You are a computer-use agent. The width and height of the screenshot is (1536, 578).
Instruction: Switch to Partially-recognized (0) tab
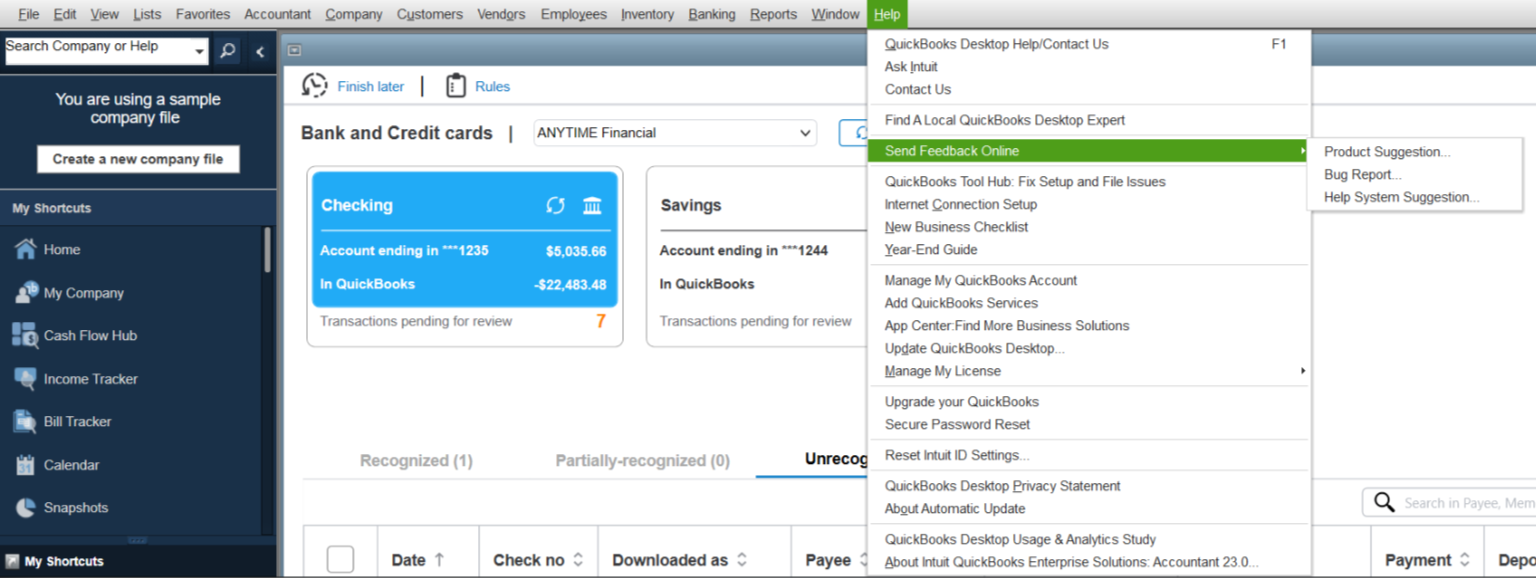point(643,461)
